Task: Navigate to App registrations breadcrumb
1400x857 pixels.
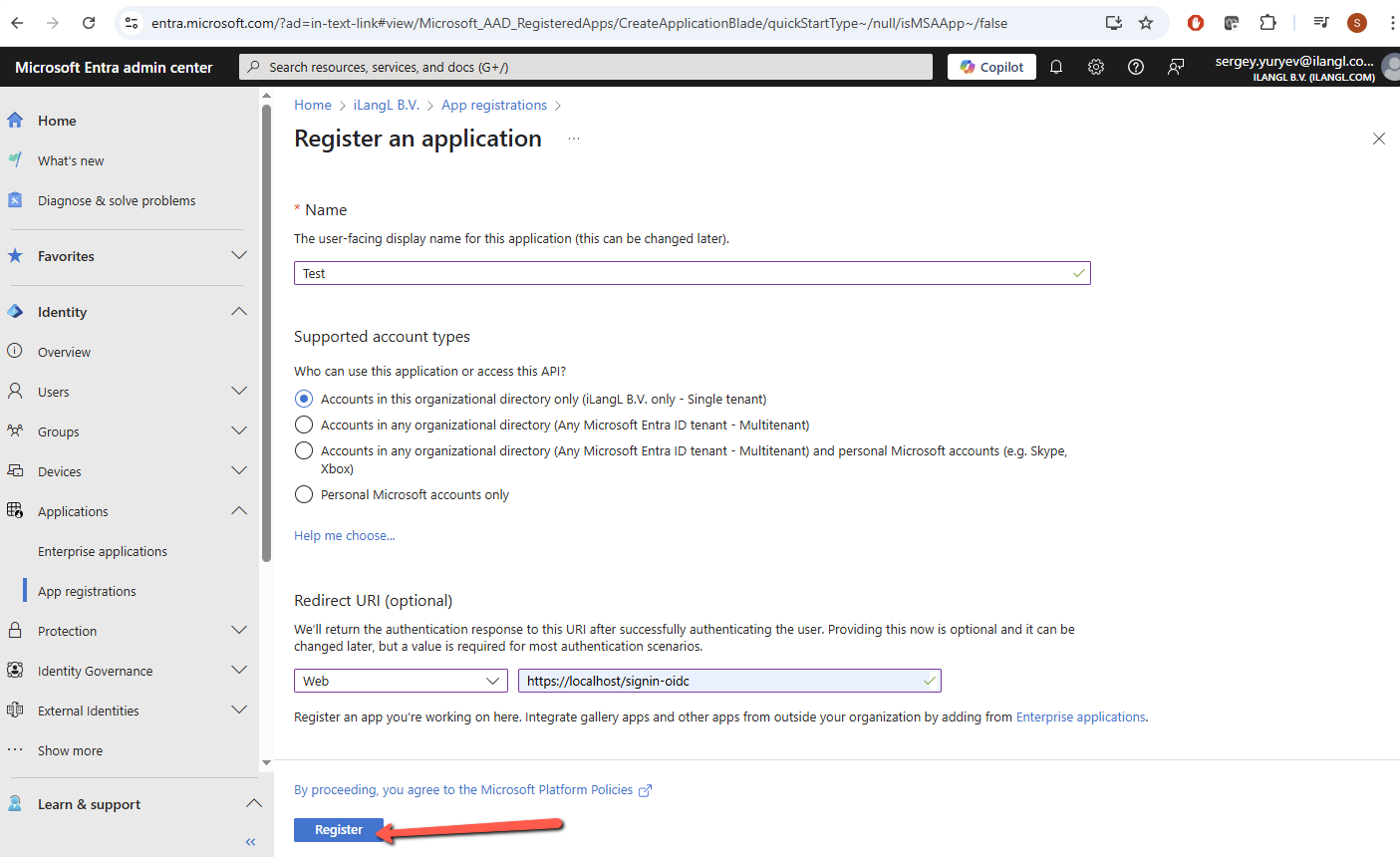Action: point(494,105)
